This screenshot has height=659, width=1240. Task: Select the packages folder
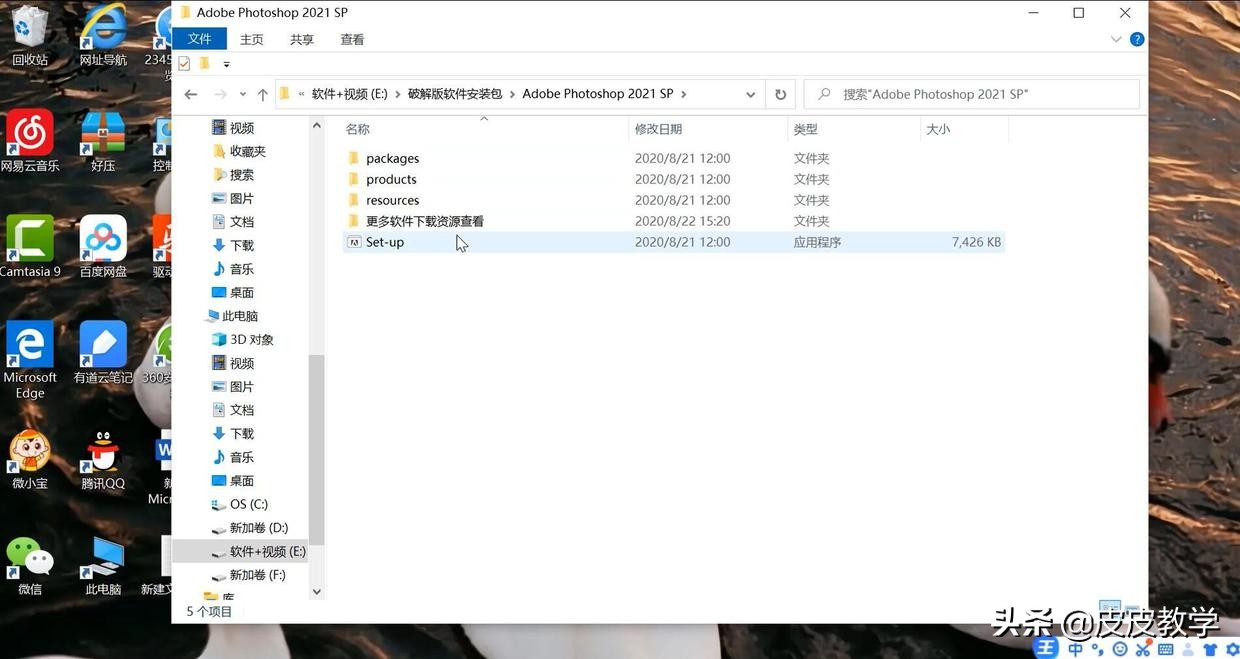pyautogui.click(x=392, y=158)
